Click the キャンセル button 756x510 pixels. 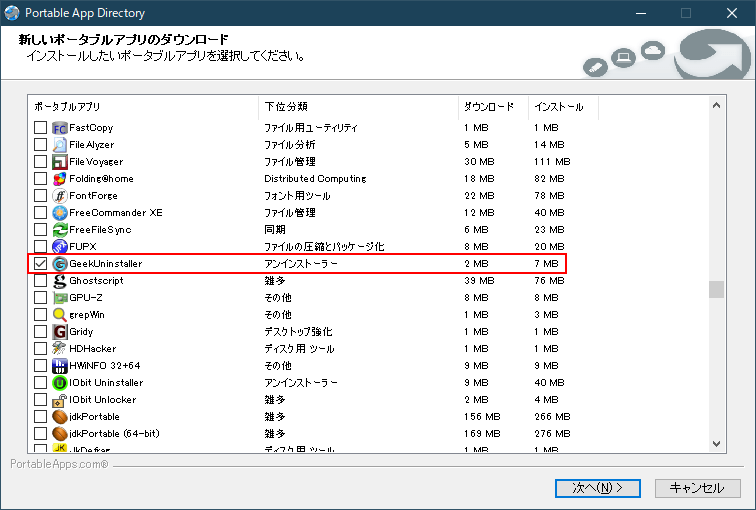point(697,488)
